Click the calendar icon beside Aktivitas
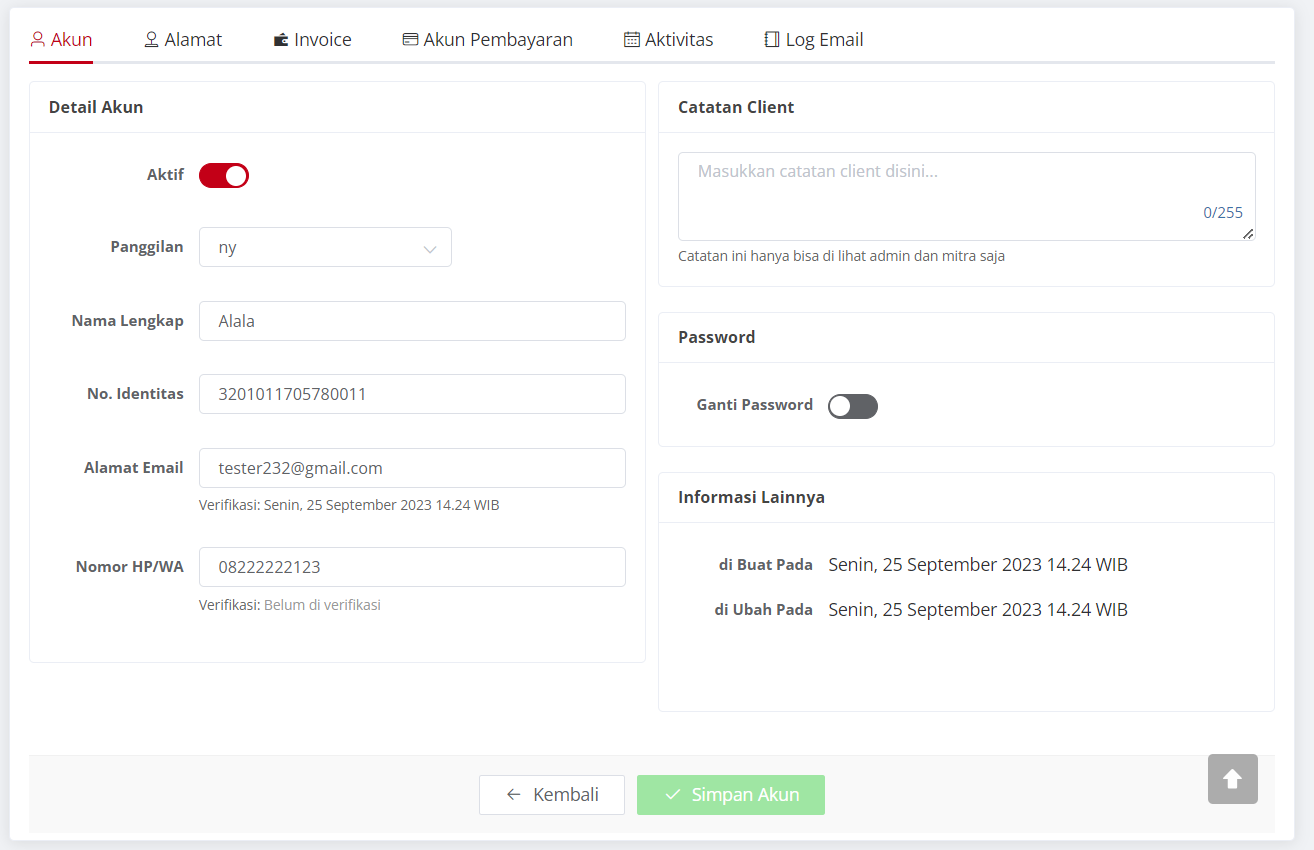1314x850 pixels. point(632,40)
